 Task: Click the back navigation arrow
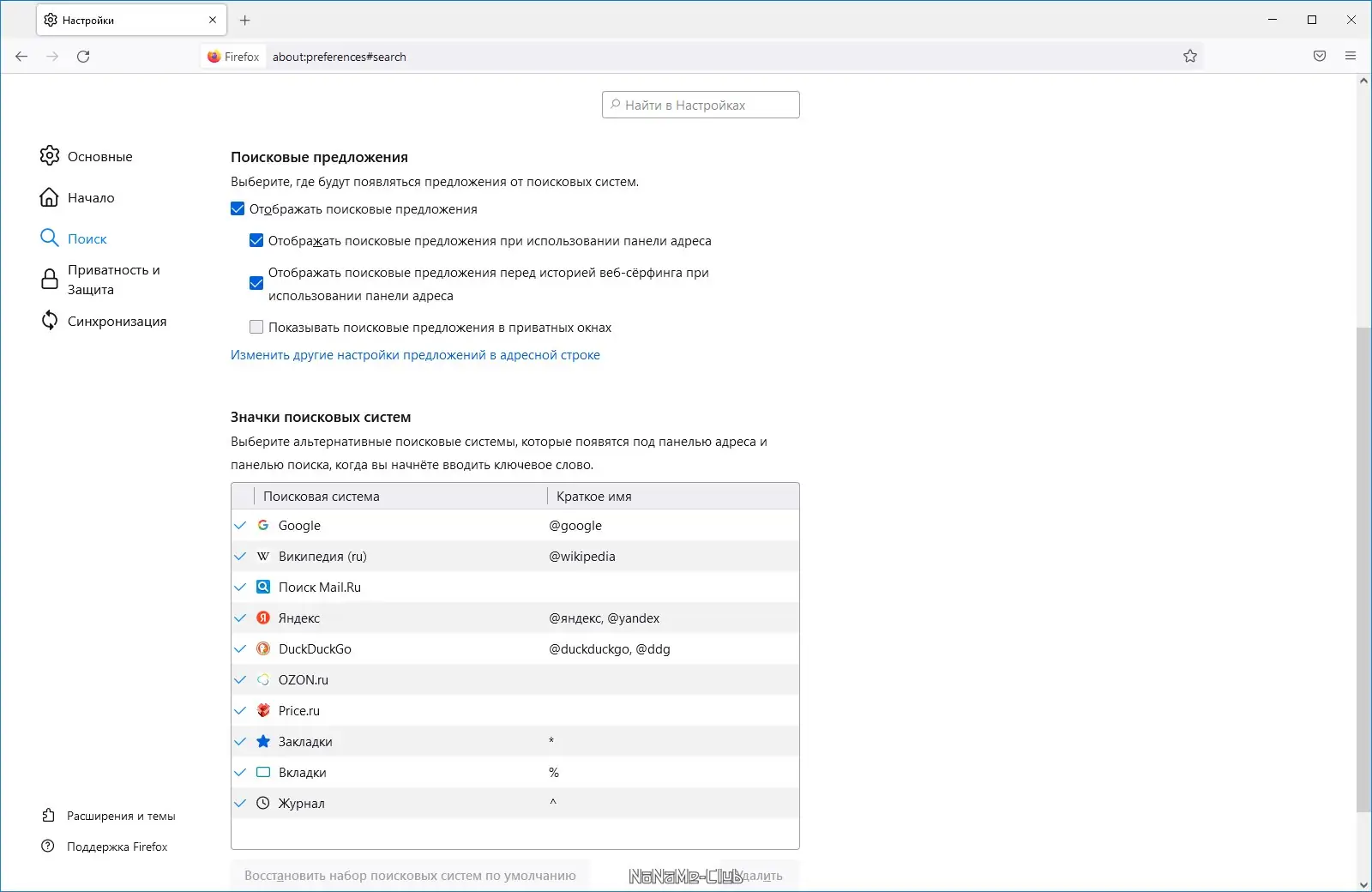[x=21, y=57]
